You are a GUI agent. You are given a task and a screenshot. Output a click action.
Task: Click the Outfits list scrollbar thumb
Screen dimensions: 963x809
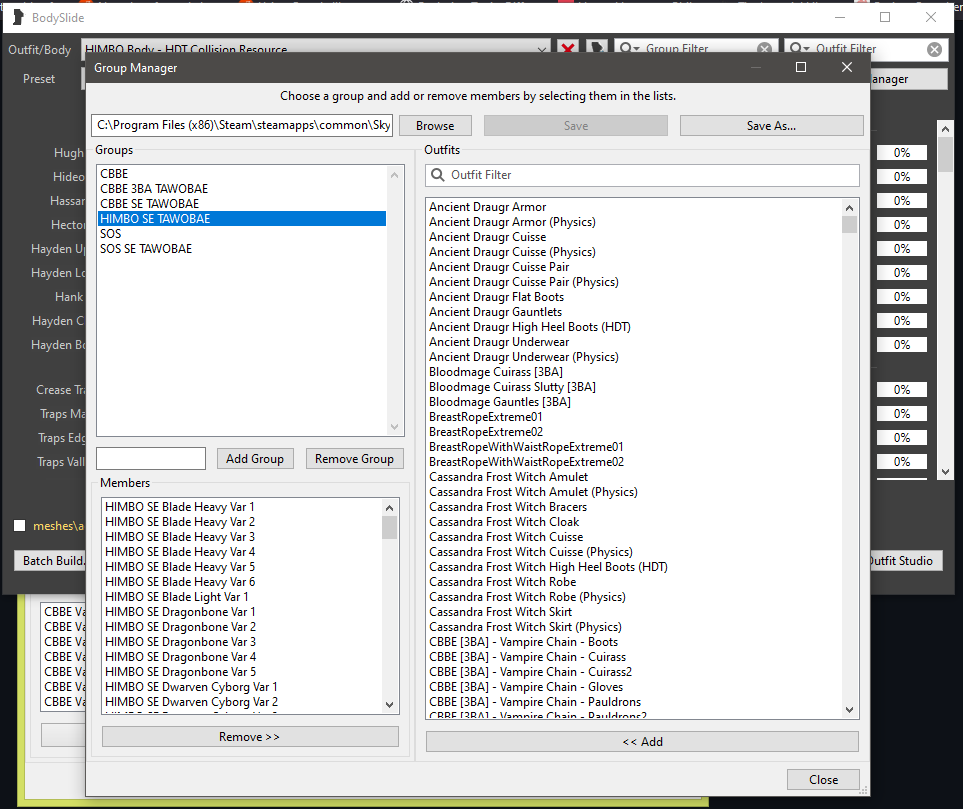[x=849, y=225]
